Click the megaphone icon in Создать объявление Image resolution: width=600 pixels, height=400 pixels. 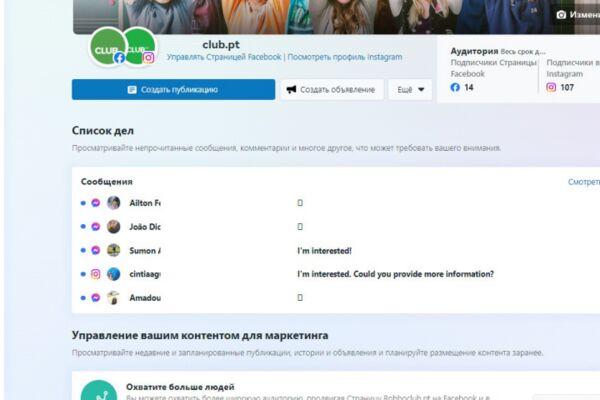[x=291, y=90]
